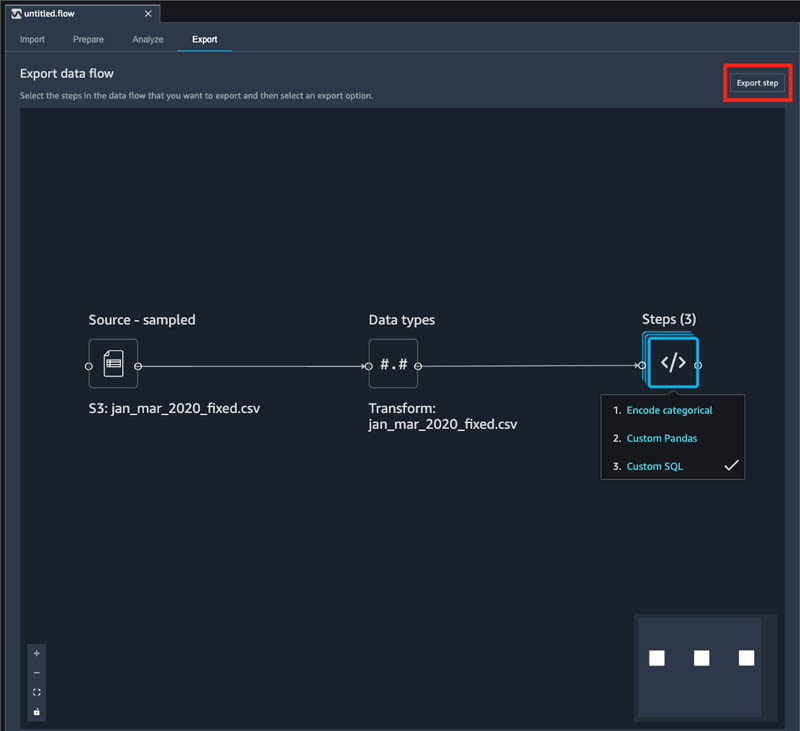Screen dimensions: 800x731
Task: Click the Data types input connector
Action: coord(368,366)
